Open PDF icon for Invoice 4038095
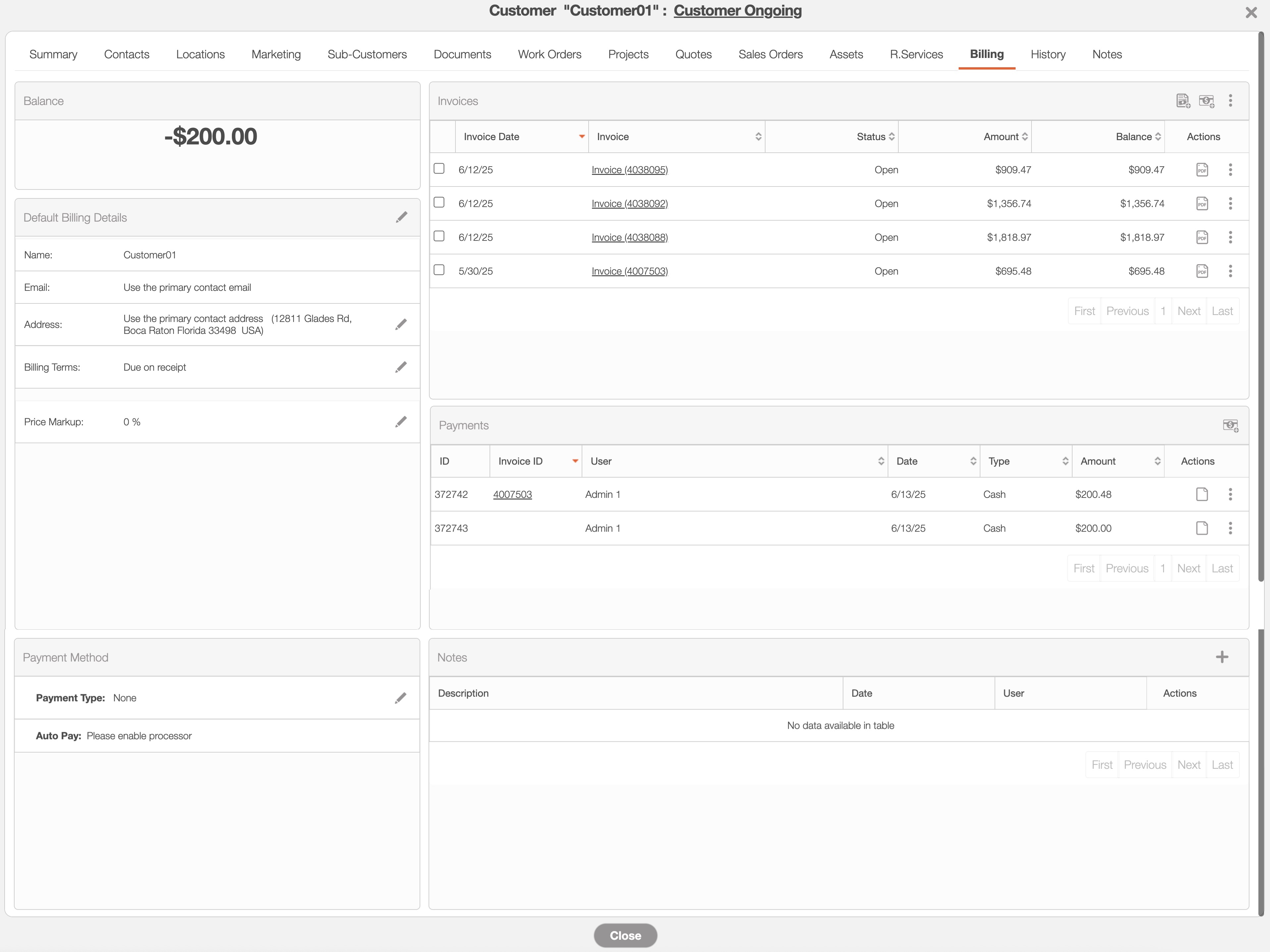Viewport: 1270px width, 952px height. click(x=1202, y=170)
